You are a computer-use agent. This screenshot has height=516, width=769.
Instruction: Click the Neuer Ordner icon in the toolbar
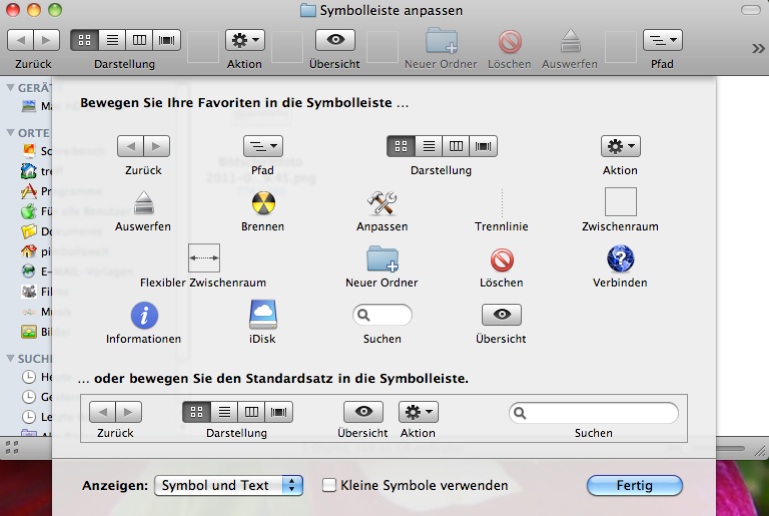point(441,40)
